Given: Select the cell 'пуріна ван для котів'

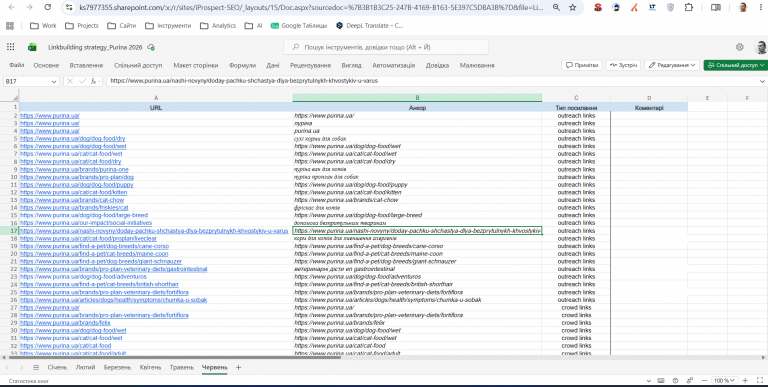Looking at the screenshot, I should click(x=417, y=169).
